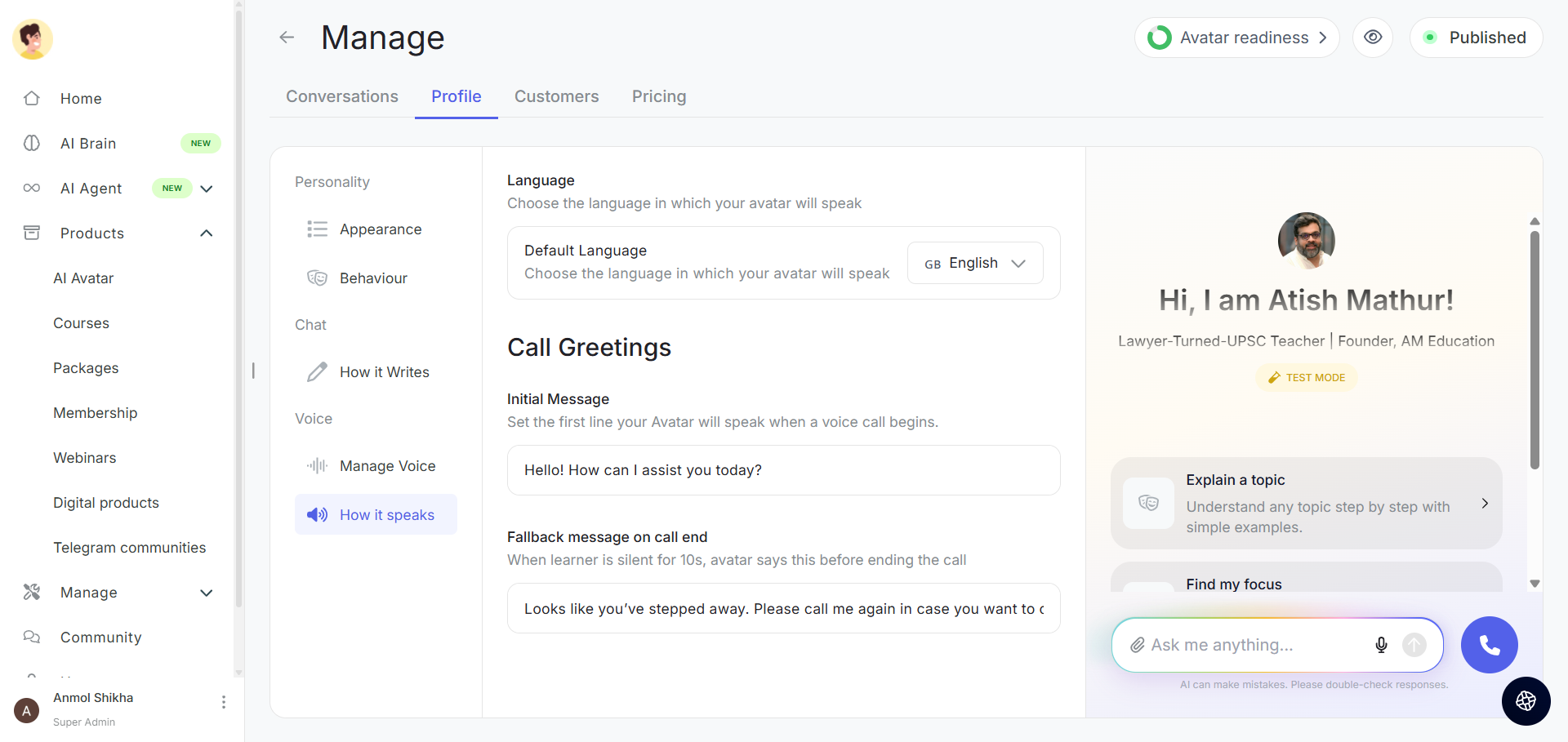This screenshot has height=742, width=1568.
Task: Select Manage Voice in the Voice section
Action: click(x=387, y=466)
